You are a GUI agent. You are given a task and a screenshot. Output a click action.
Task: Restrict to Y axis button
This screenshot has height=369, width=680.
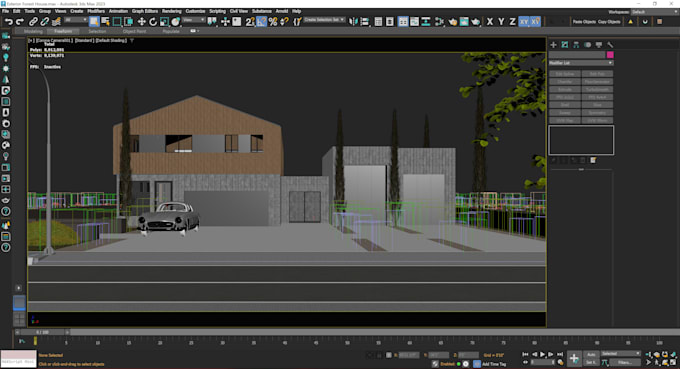click(501, 22)
